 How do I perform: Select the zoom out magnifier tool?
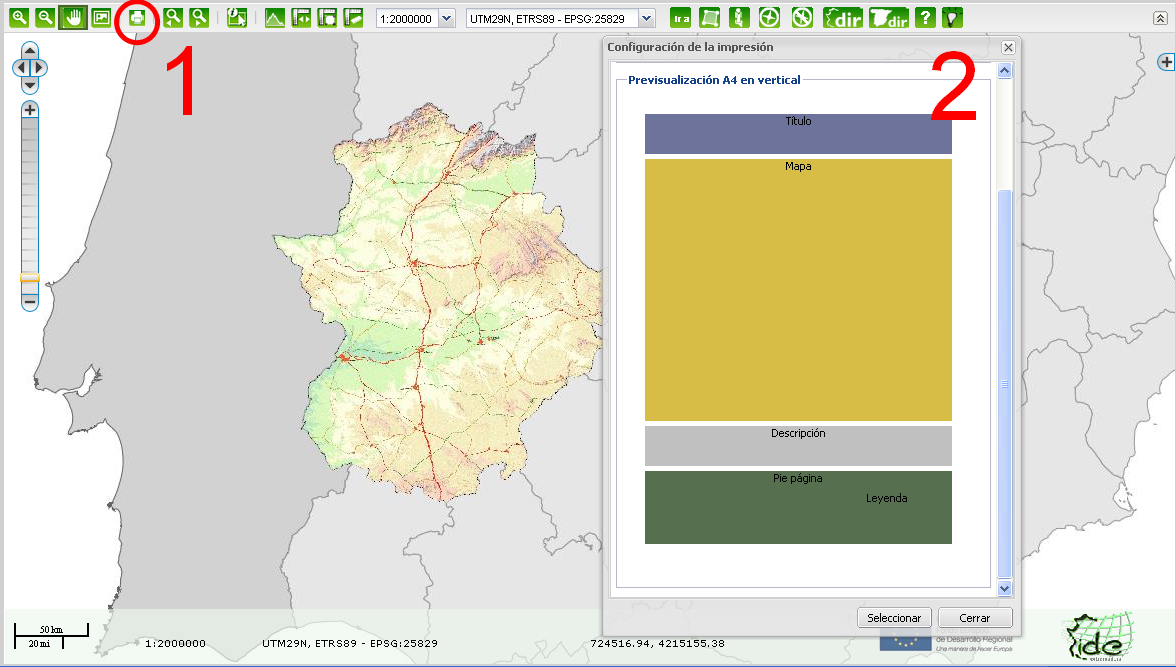click(45, 17)
